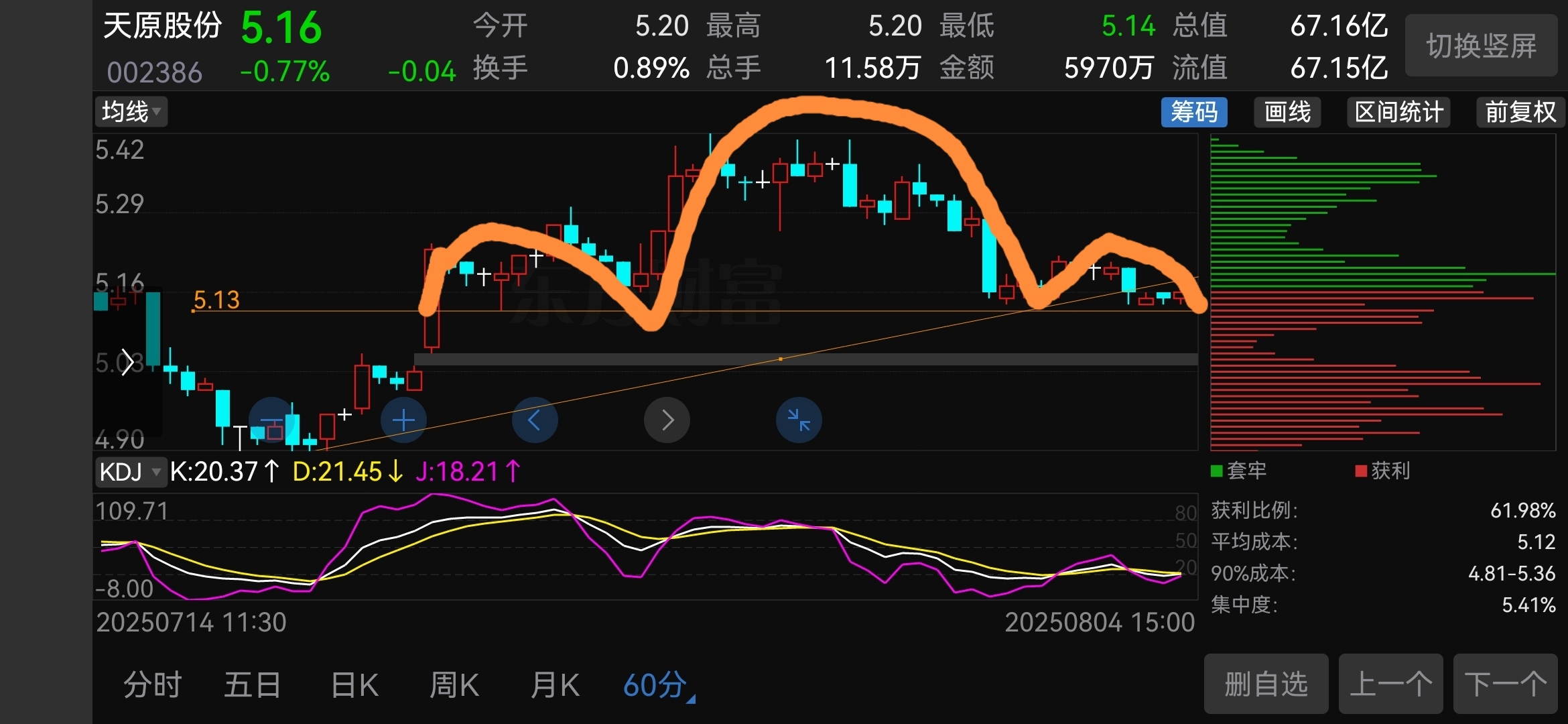
Task: Click the 总值 value 67.16亿
Action: (x=1340, y=26)
